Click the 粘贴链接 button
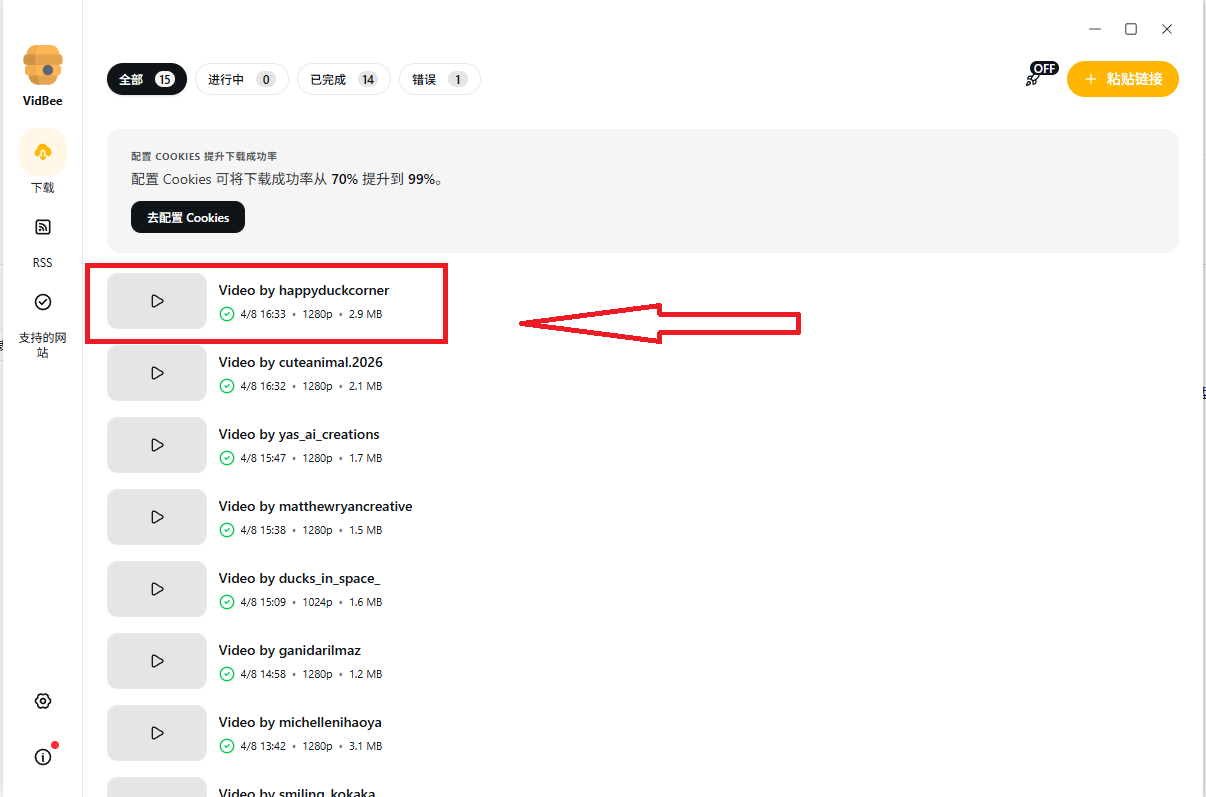This screenshot has height=797, width=1206. (x=1122, y=79)
